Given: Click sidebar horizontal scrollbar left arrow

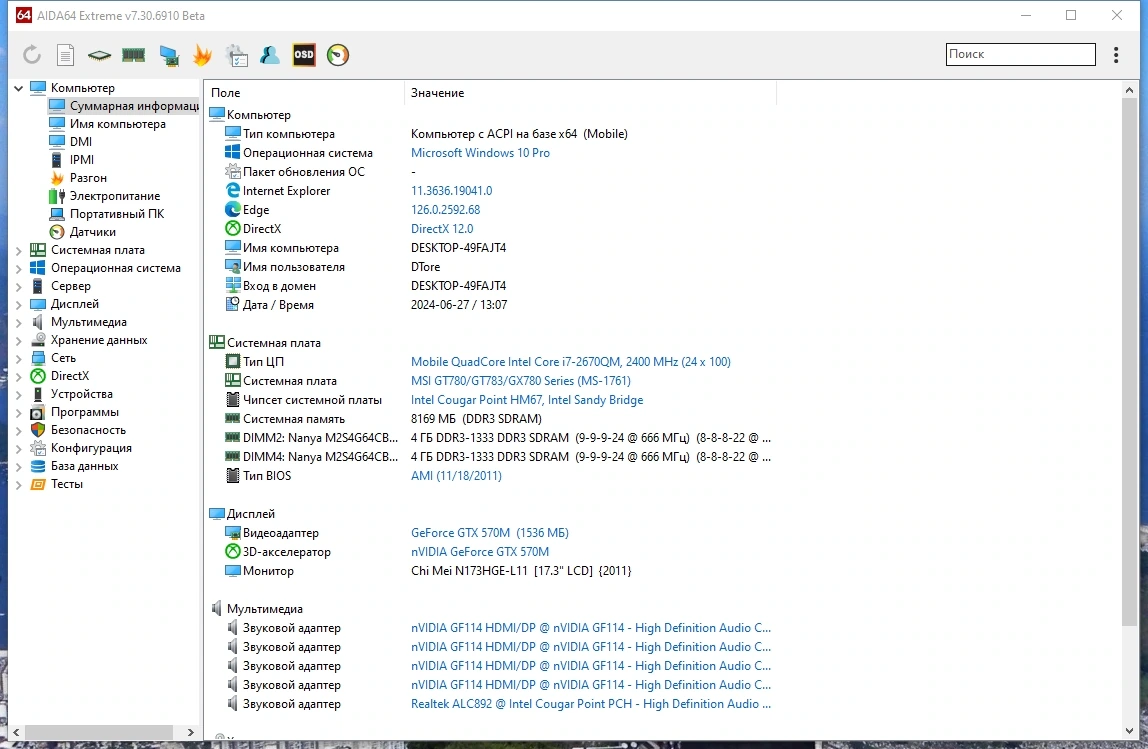Looking at the screenshot, I should (x=16, y=732).
